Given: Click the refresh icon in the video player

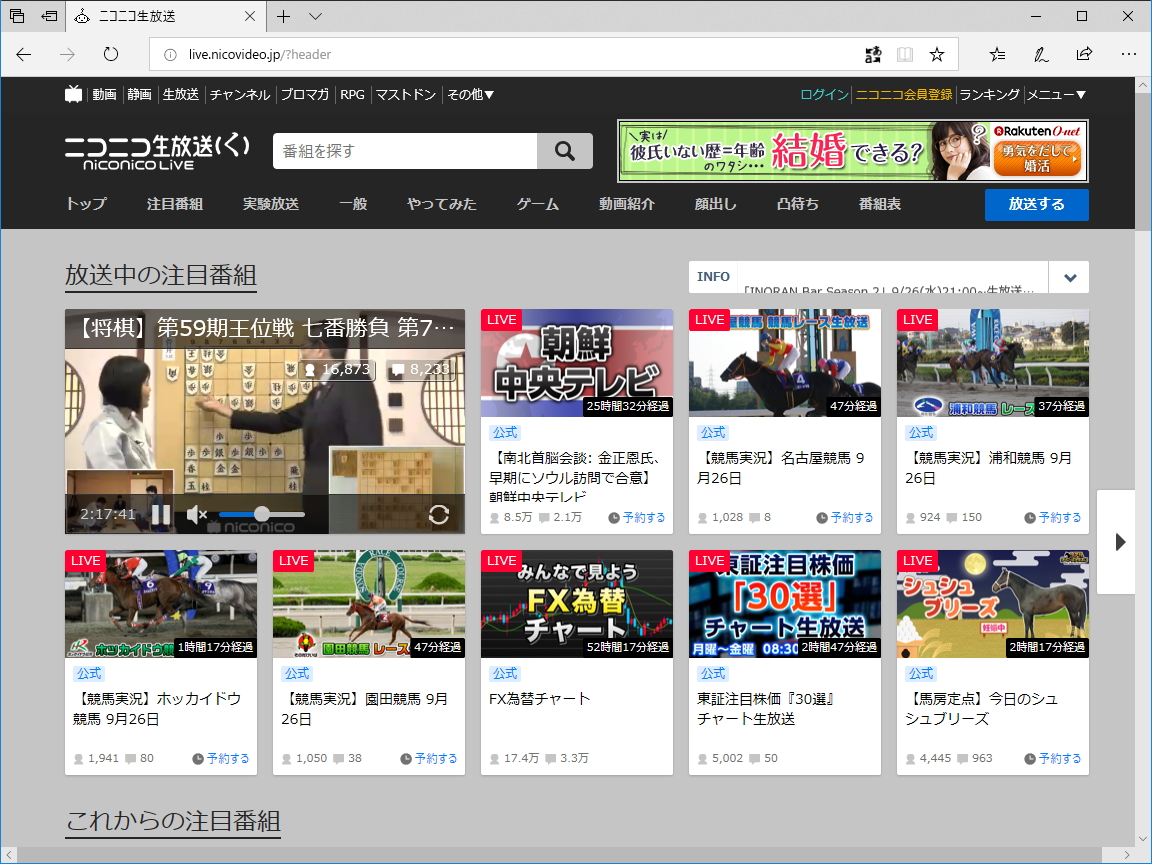Looking at the screenshot, I should tap(439, 513).
